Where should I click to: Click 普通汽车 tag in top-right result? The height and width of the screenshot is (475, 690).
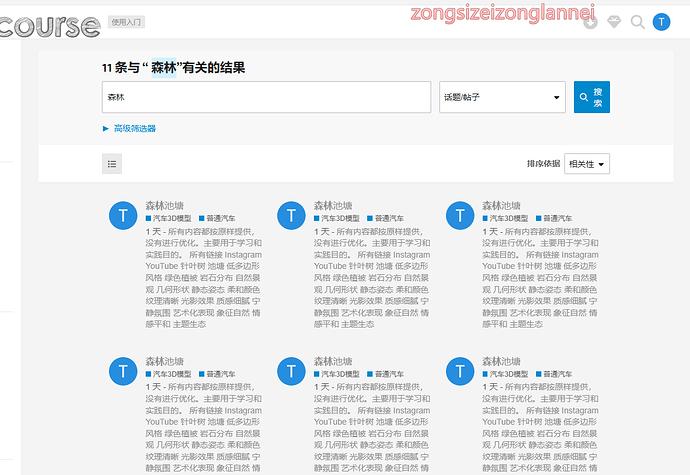554,218
